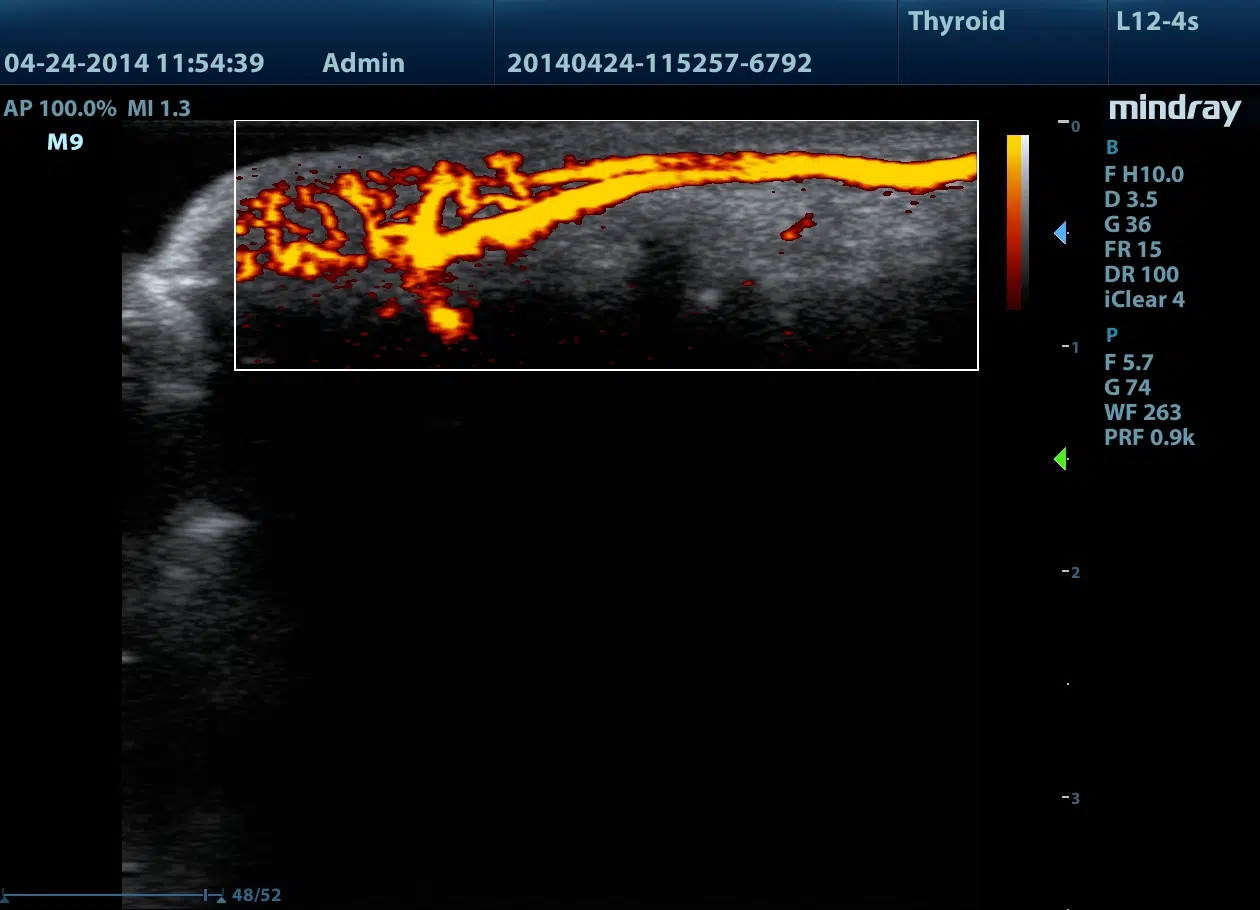
Task: Click the date and time display
Action: (x=134, y=64)
